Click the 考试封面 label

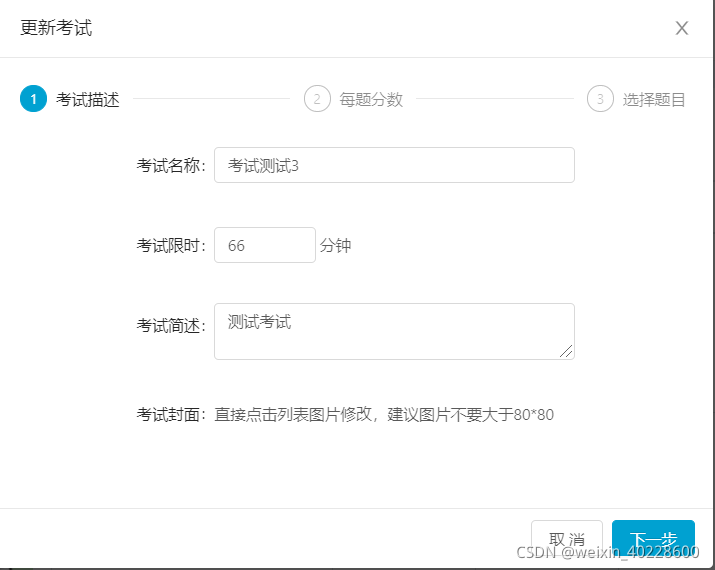(x=171, y=415)
